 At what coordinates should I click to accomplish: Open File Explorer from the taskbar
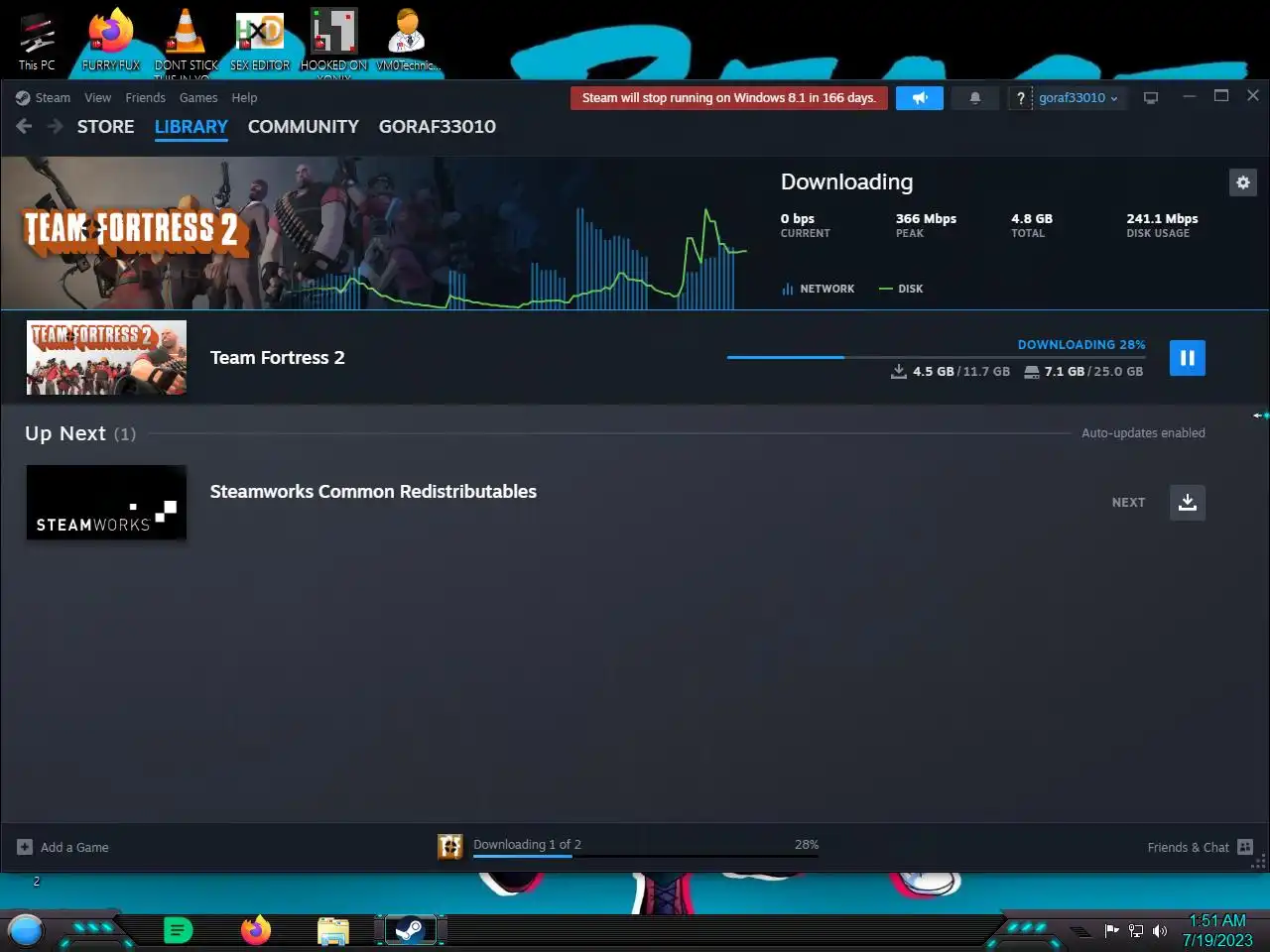(333, 931)
